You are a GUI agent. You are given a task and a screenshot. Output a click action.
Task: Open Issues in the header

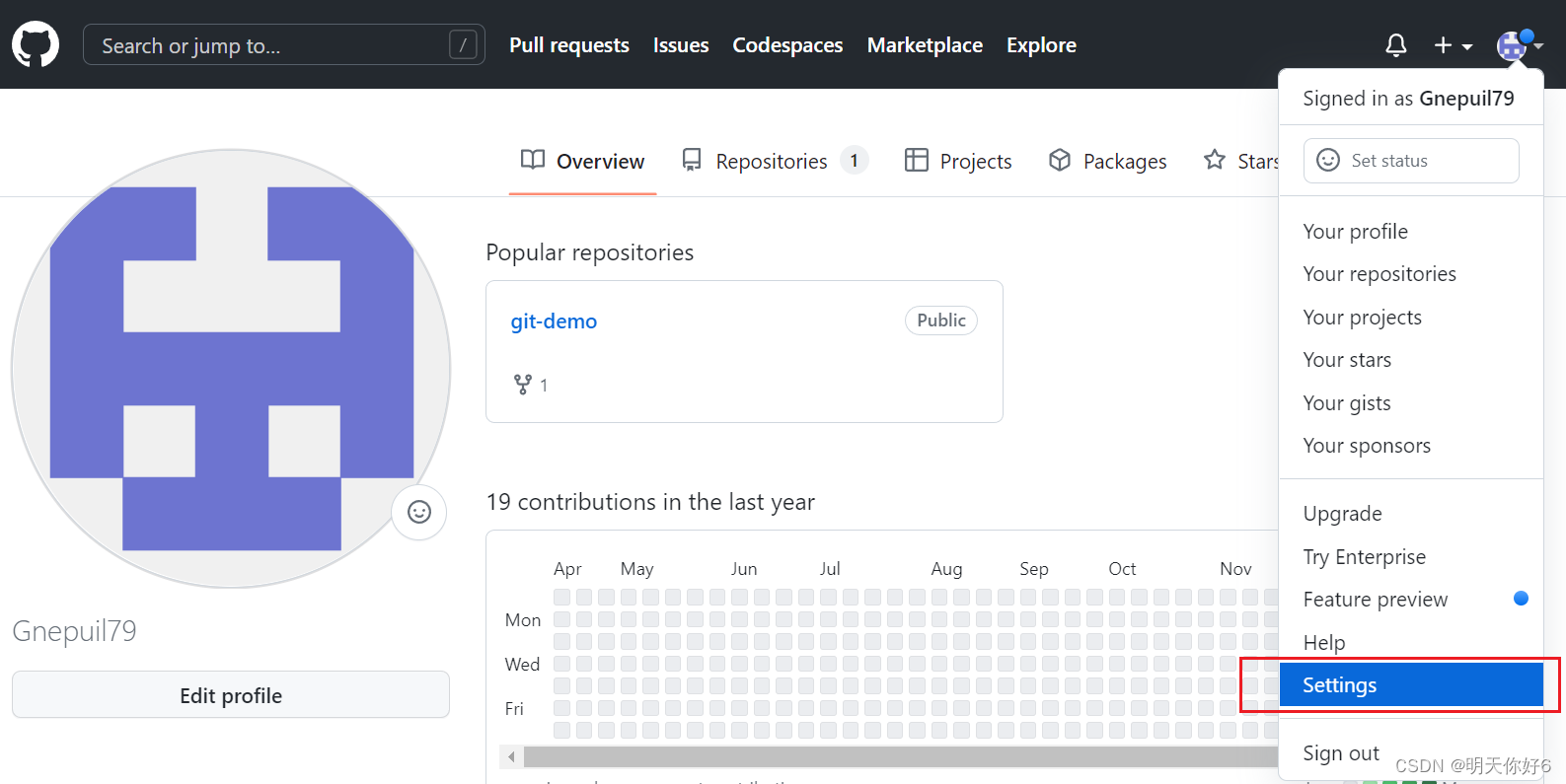pyautogui.click(x=681, y=45)
